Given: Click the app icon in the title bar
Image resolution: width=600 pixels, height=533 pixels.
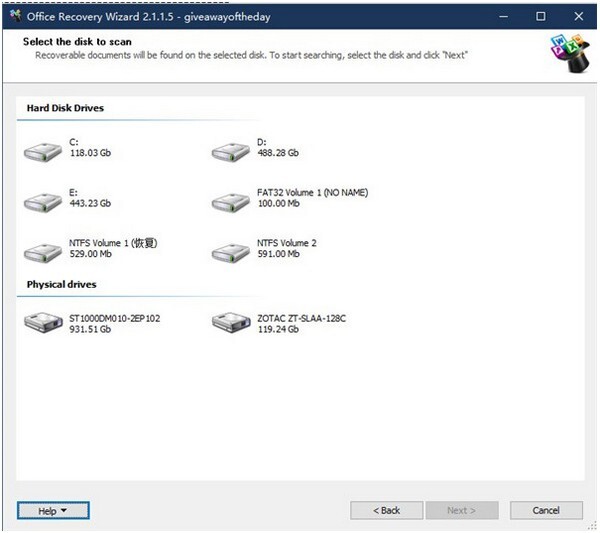Looking at the screenshot, I should coord(15,15).
